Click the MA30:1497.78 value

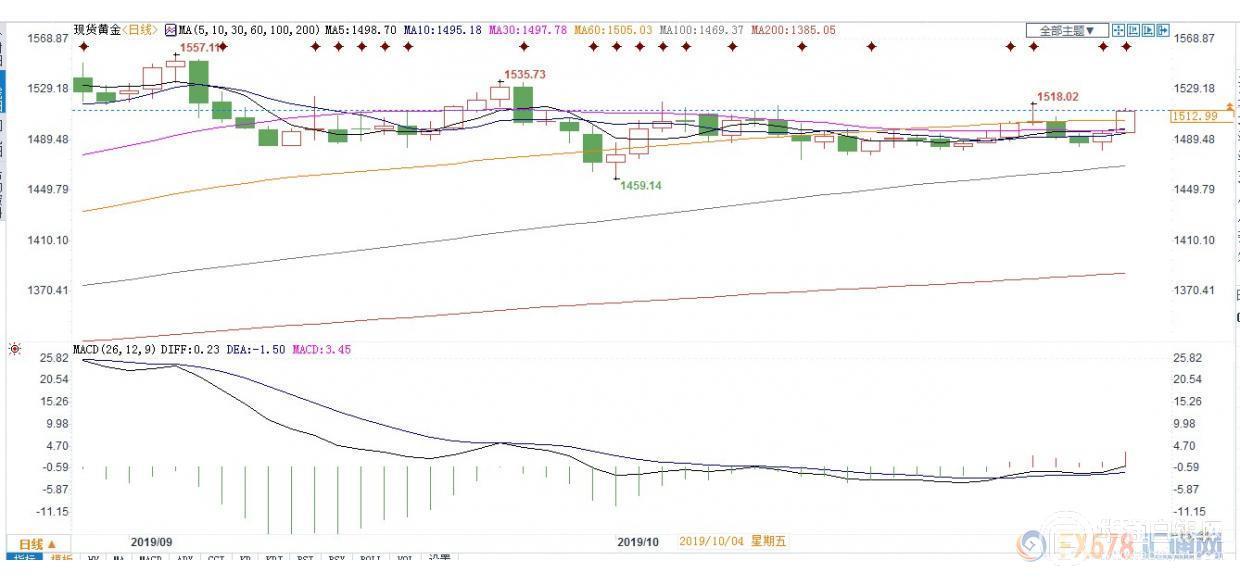click(529, 31)
